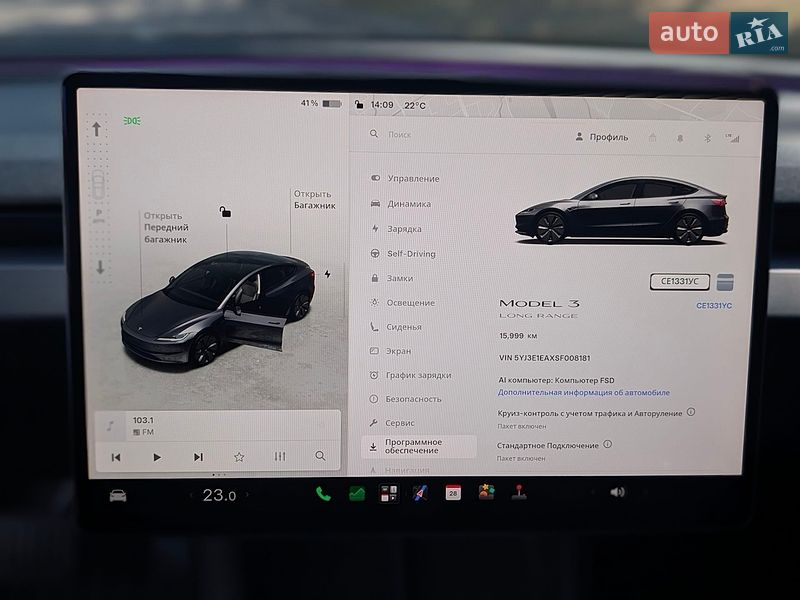Tap Открыть Багажник trunk button
Screen dimensions: 800x600
click(x=314, y=199)
